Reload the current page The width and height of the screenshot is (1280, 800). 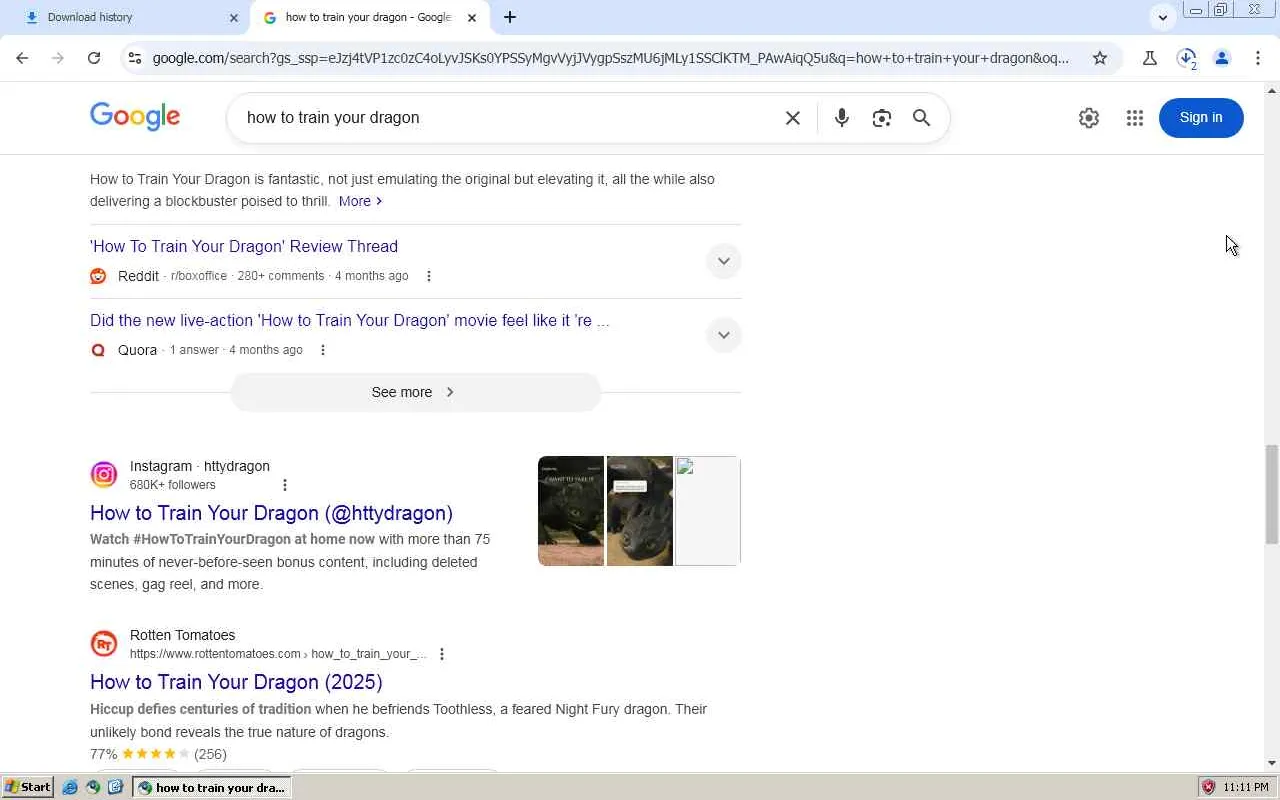click(94, 58)
